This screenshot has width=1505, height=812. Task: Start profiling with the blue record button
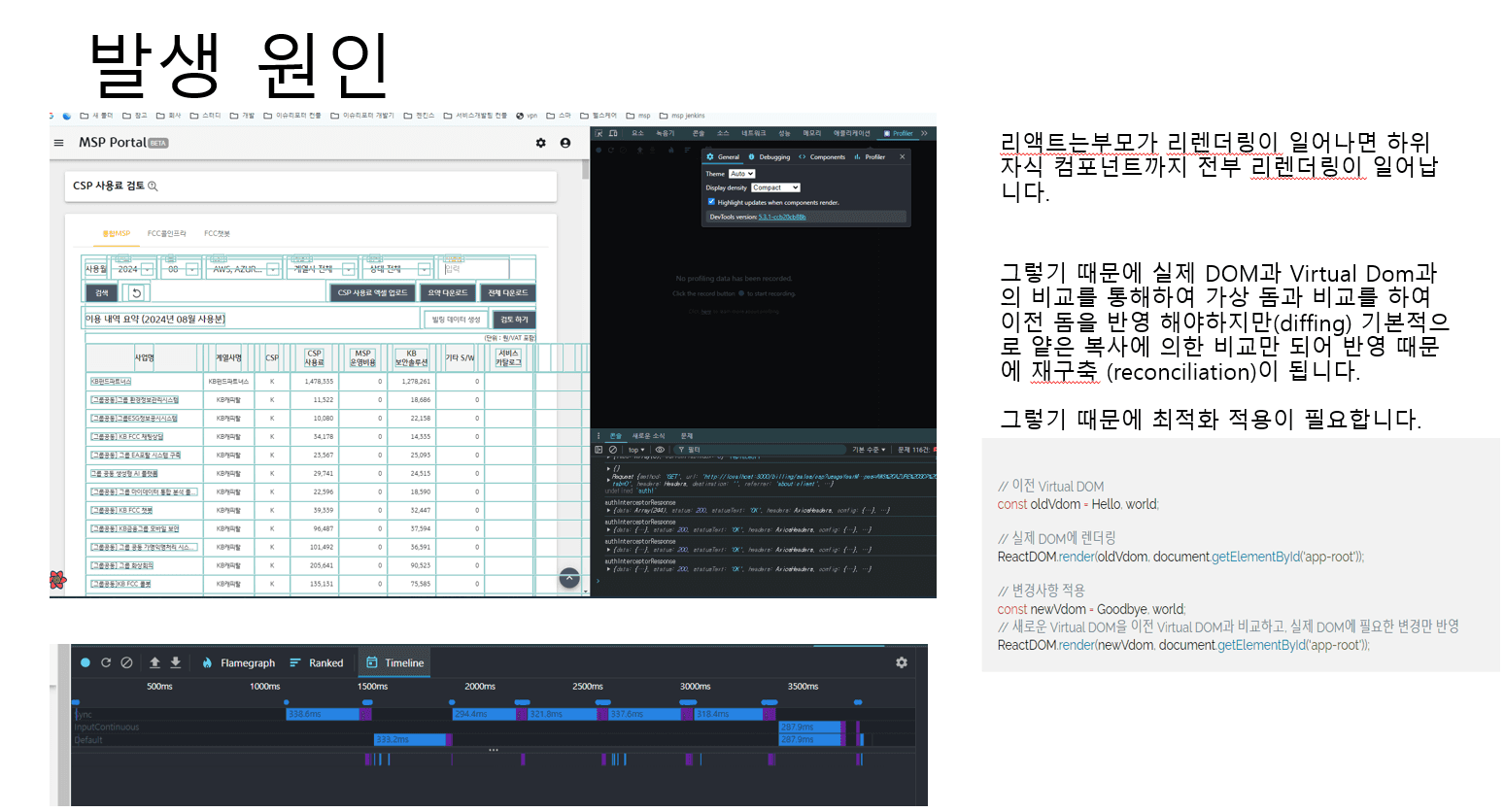(x=86, y=662)
